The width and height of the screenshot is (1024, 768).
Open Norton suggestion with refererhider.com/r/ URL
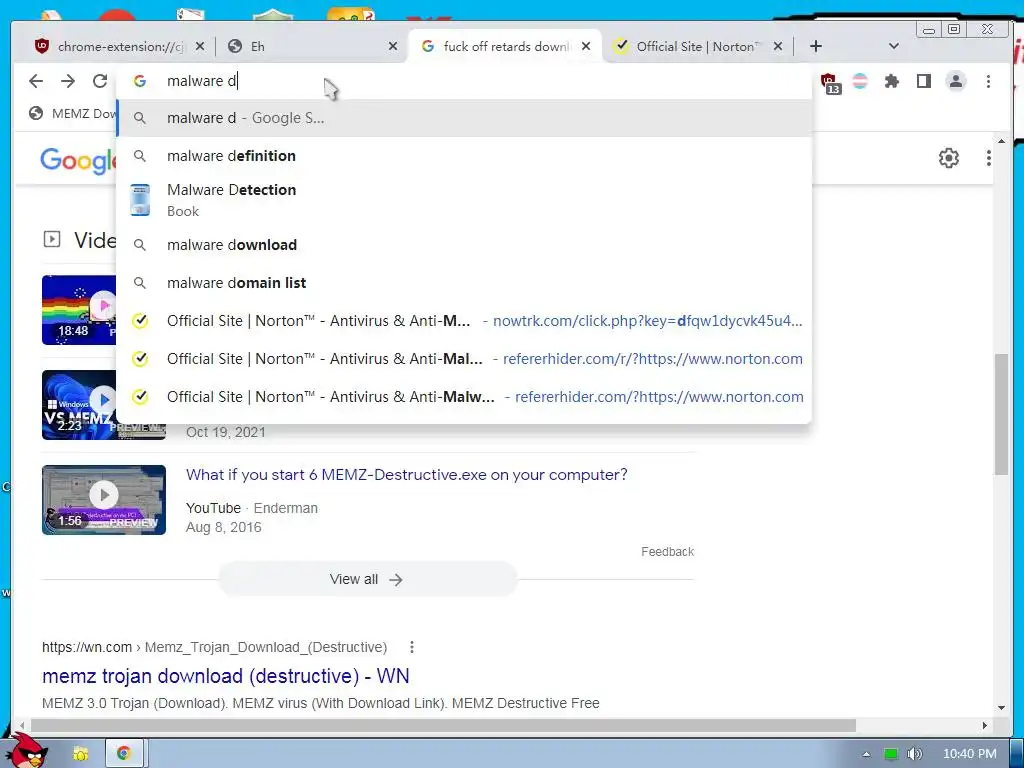[x=464, y=359]
